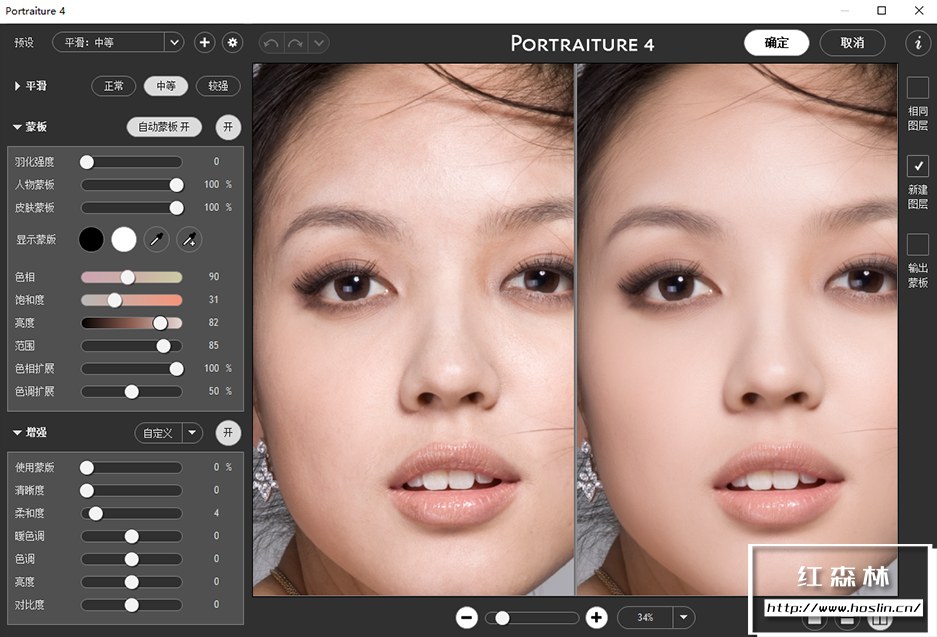Select the white mask display swatch
Screen dimensions: 937x637
(x=123, y=239)
